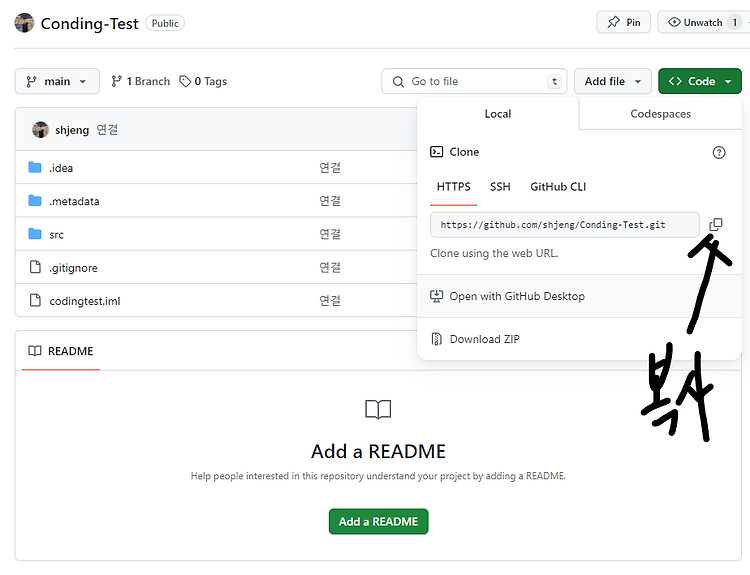Click the zip file icon beside Download ZIP

click(436, 339)
